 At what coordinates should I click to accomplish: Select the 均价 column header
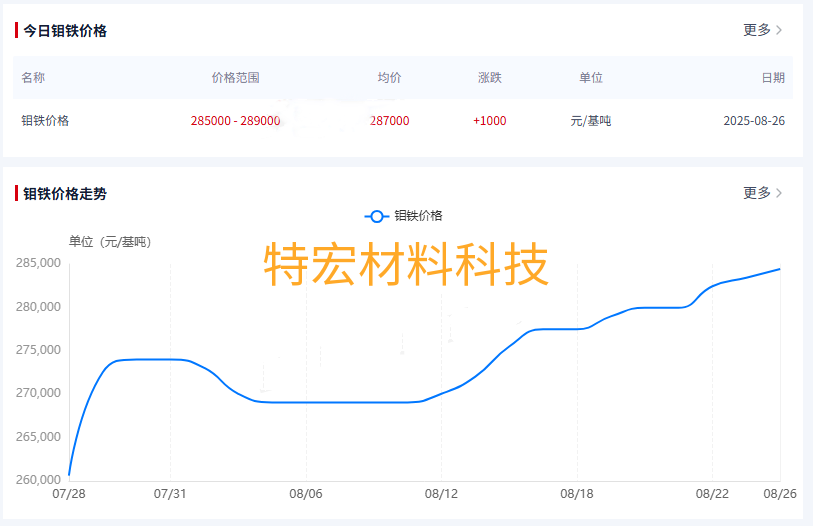(x=389, y=78)
